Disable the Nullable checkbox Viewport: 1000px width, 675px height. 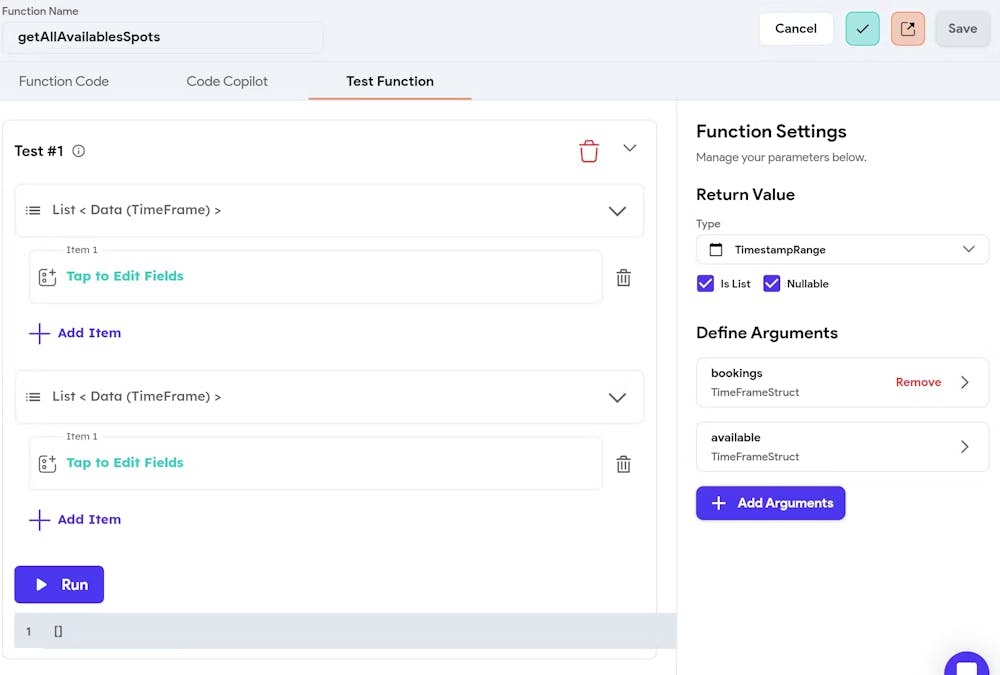[x=772, y=284]
